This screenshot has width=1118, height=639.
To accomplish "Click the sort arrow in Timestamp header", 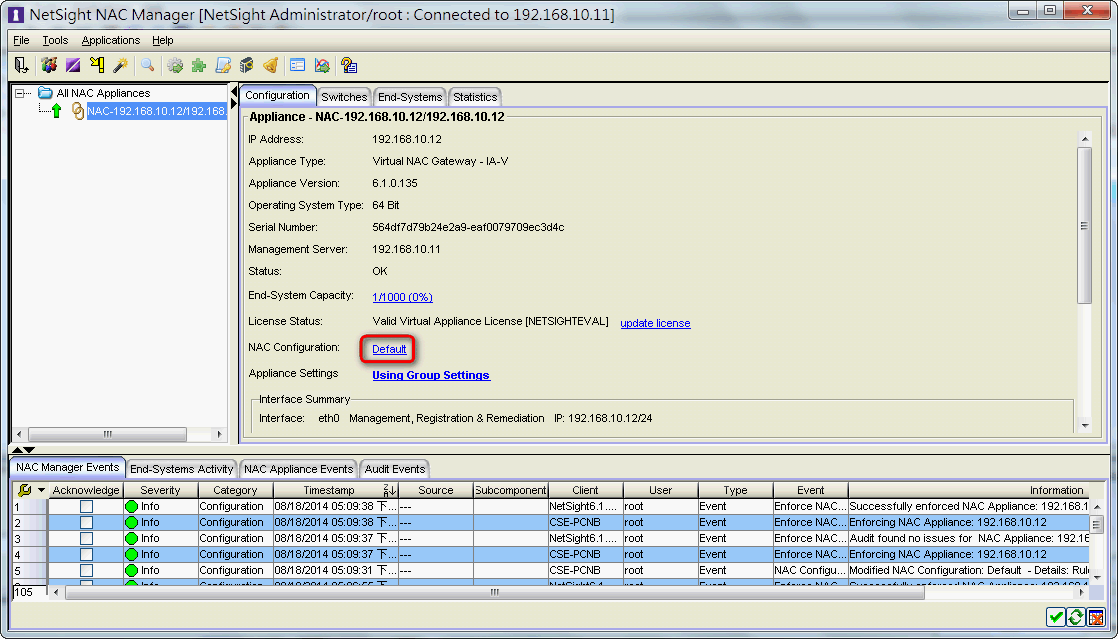I will point(390,490).
